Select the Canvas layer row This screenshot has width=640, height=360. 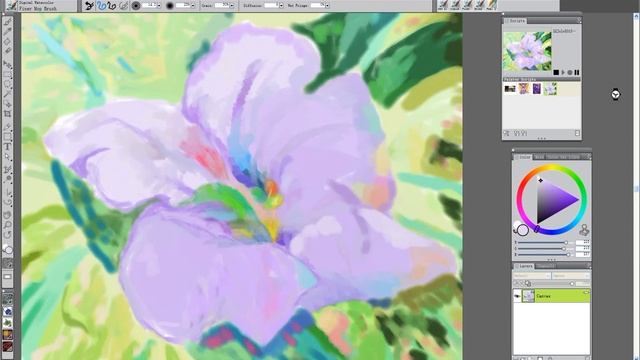tap(551, 296)
